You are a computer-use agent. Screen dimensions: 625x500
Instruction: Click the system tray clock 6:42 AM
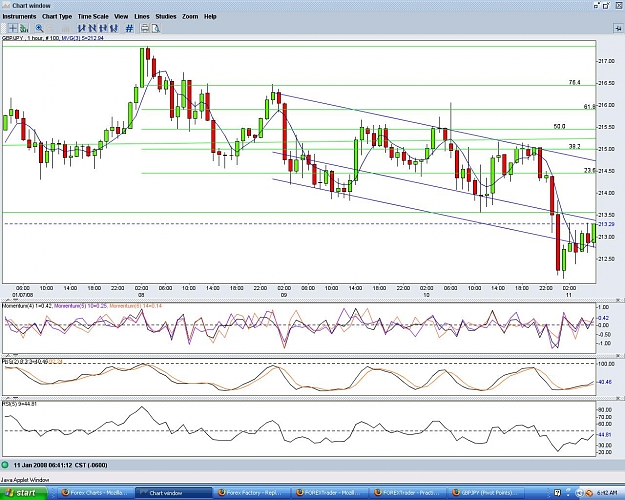pyautogui.click(x=606, y=493)
